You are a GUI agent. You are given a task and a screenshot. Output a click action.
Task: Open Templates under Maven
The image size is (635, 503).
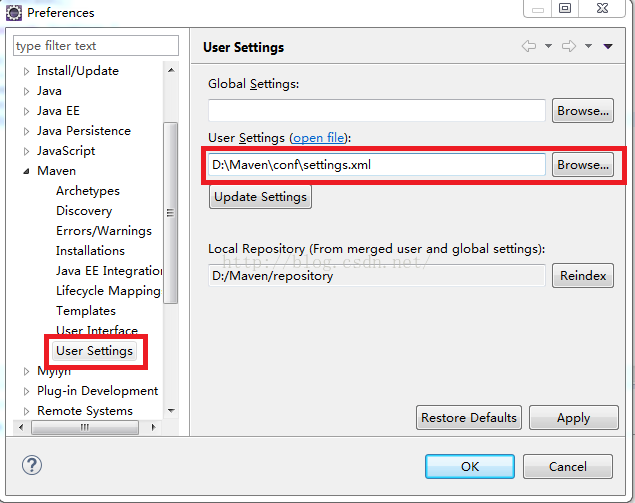86,311
